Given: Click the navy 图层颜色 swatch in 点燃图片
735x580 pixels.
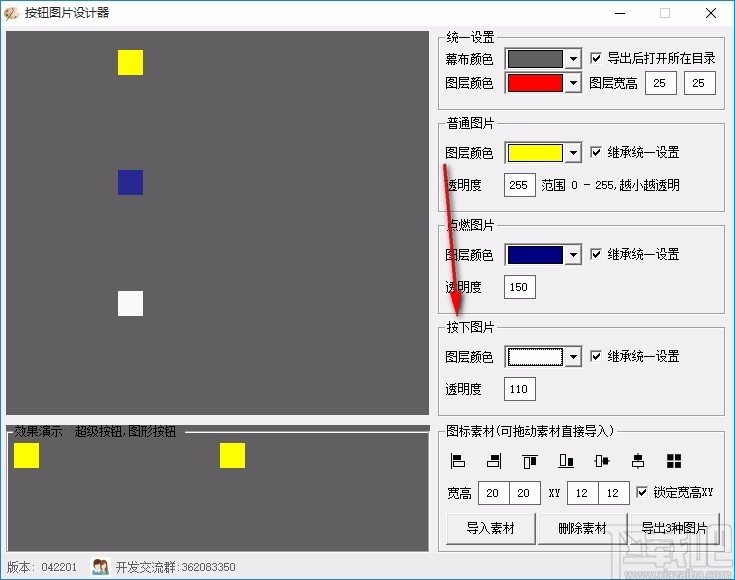Looking at the screenshot, I should coord(535,255).
